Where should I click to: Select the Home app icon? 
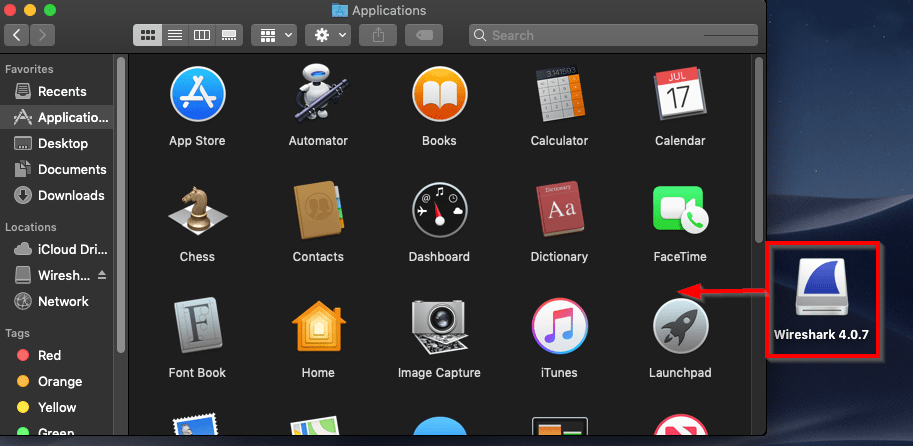pos(319,326)
